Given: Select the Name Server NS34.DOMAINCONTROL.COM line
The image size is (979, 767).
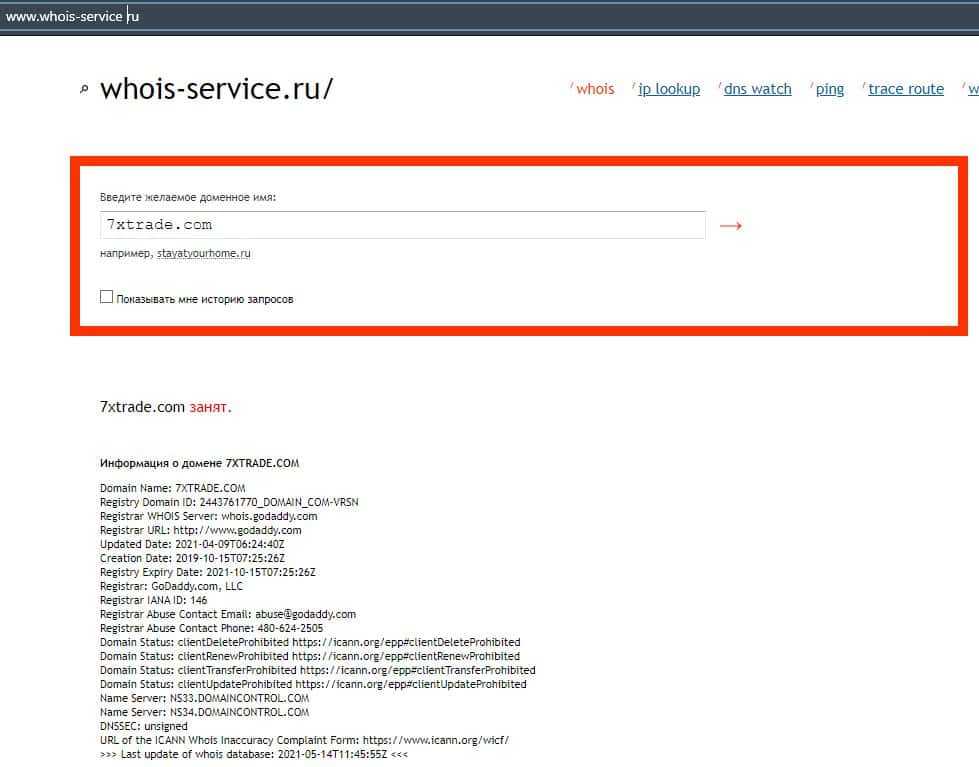Looking at the screenshot, I should [204, 712].
